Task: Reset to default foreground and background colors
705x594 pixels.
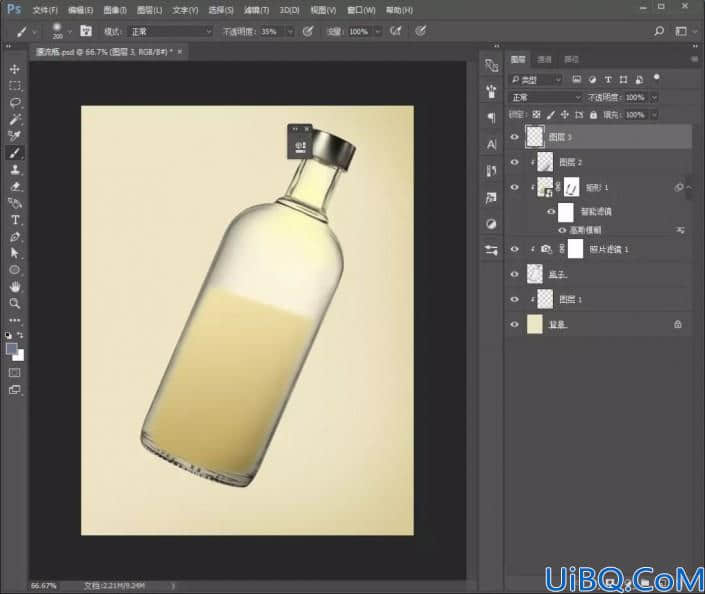Action: 9,335
